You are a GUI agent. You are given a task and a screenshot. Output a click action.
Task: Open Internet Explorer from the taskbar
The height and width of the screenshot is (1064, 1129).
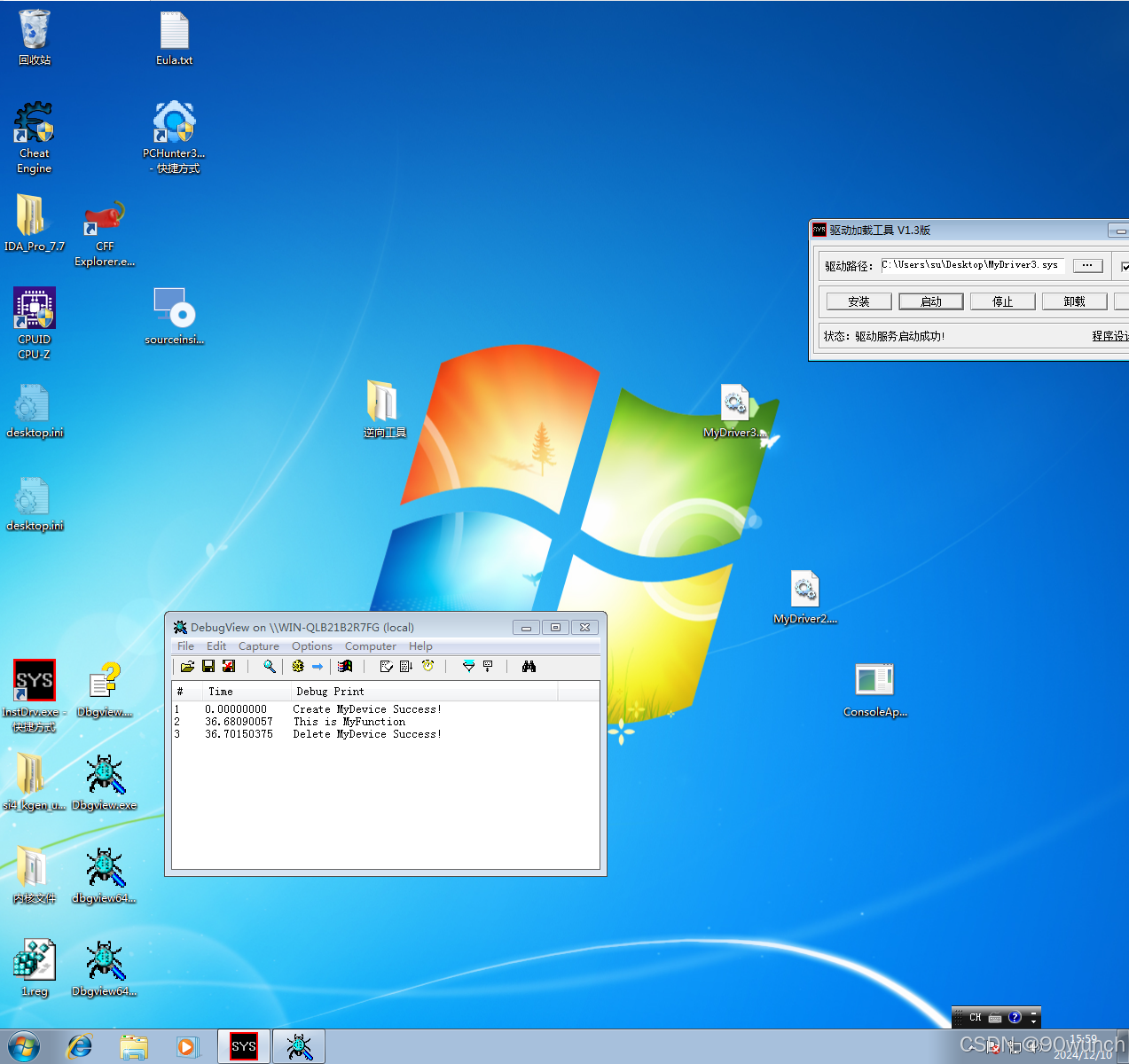point(80,1047)
